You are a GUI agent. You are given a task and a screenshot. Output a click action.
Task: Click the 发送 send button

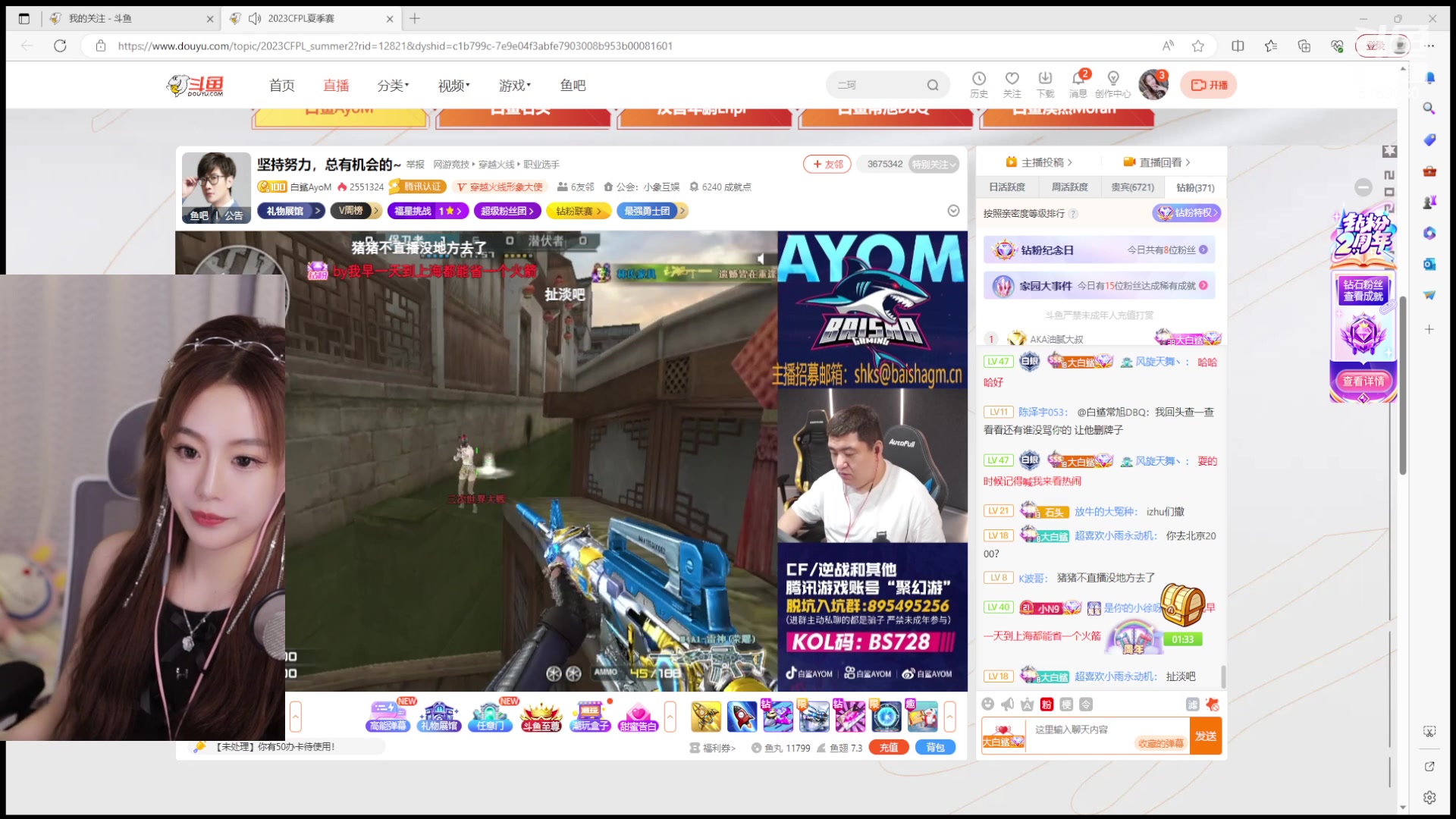tap(1206, 736)
